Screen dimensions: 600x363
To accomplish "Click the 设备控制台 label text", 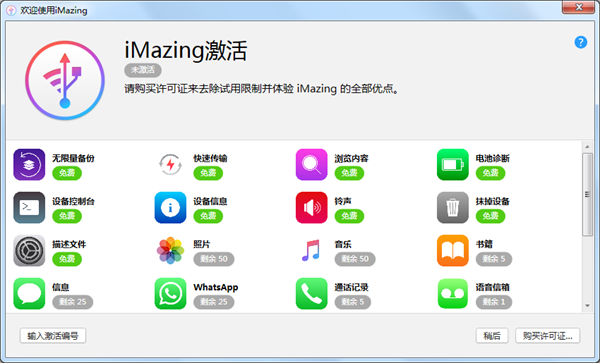I will coord(73,202).
